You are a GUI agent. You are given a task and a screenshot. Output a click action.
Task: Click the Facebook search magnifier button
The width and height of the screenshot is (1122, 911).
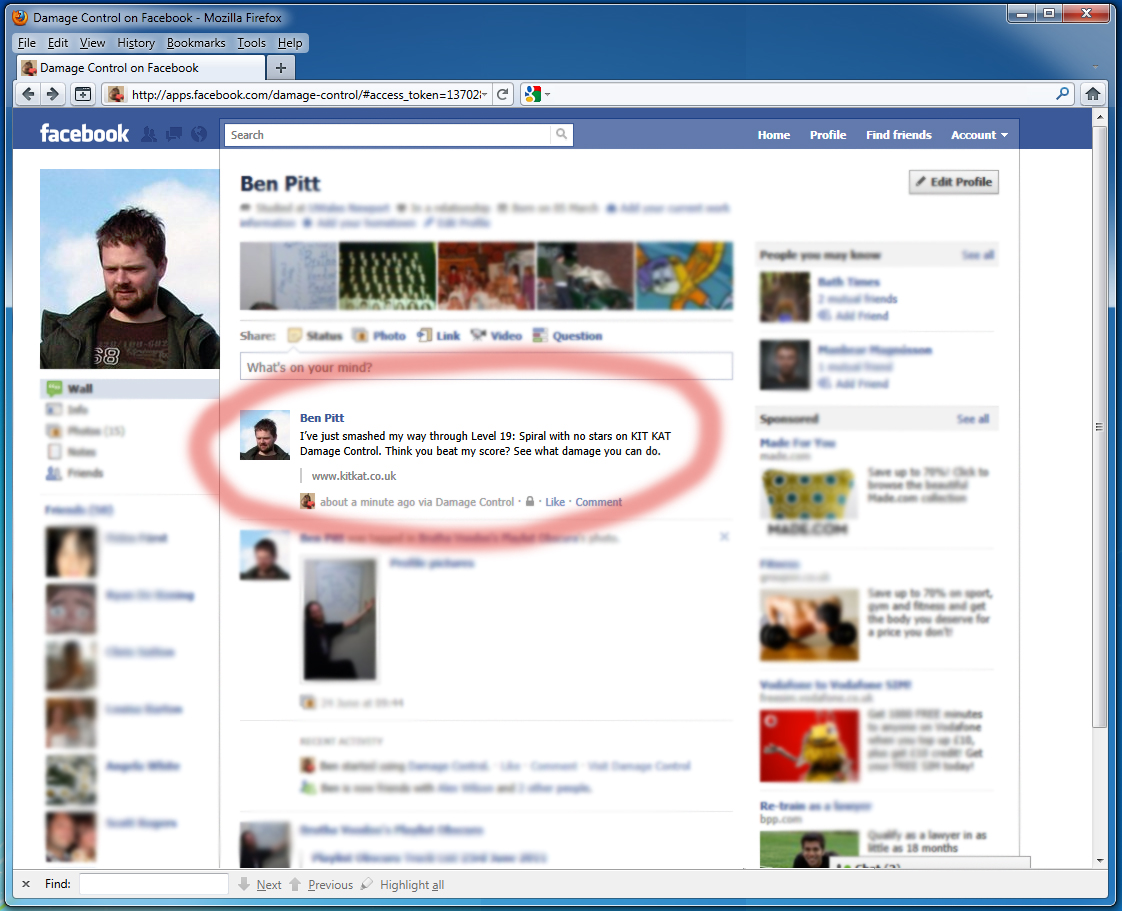[x=562, y=135]
